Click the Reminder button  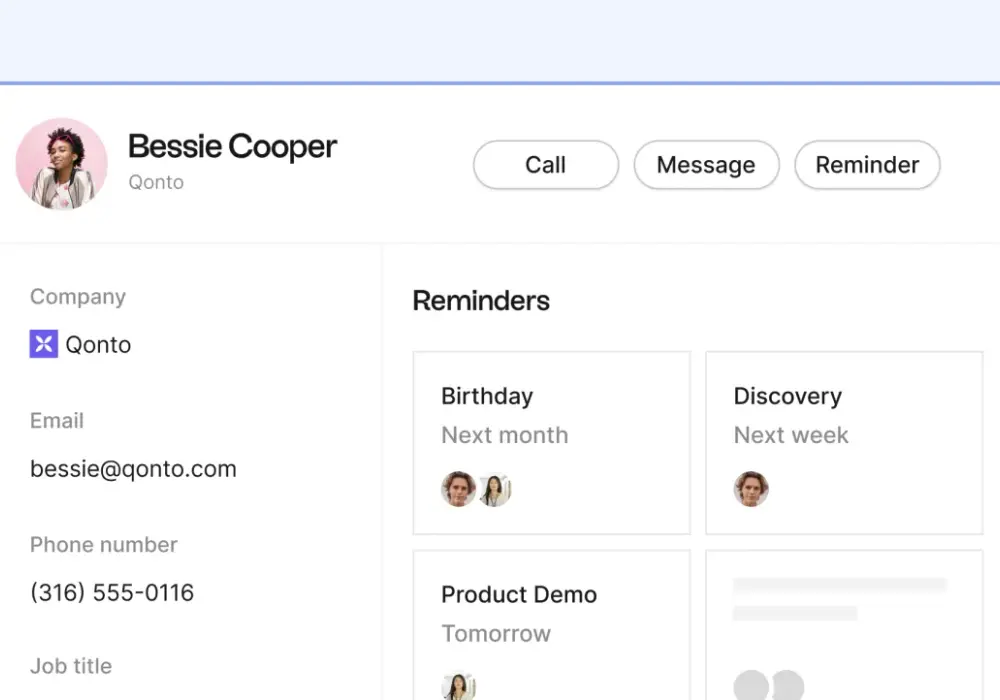click(x=867, y=165)
